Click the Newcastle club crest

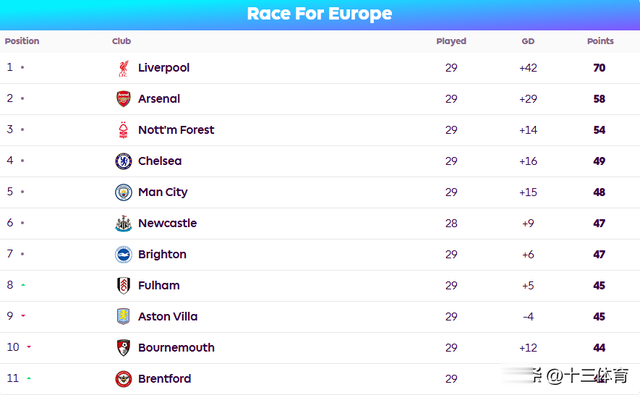123,223
